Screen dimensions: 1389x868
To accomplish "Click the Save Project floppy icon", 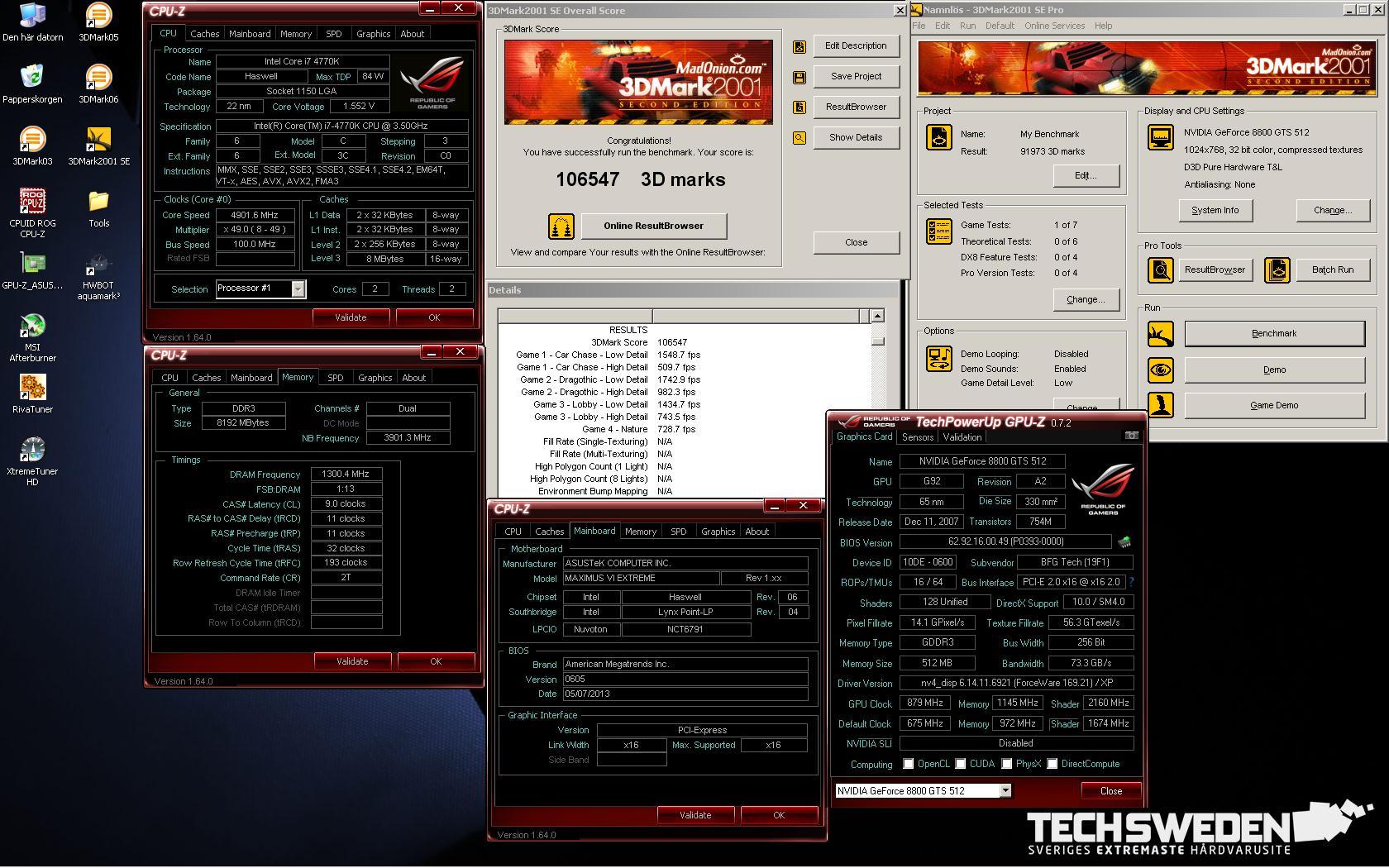I will coord(800,77).
